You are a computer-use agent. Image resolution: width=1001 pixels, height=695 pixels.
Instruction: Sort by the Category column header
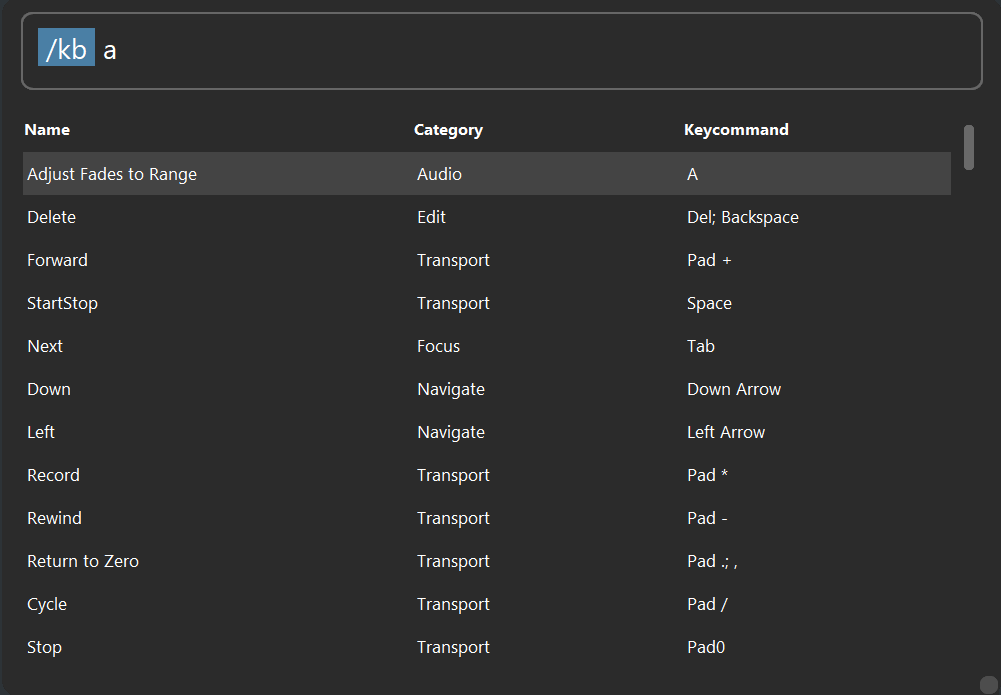click(x=448, y=130)
